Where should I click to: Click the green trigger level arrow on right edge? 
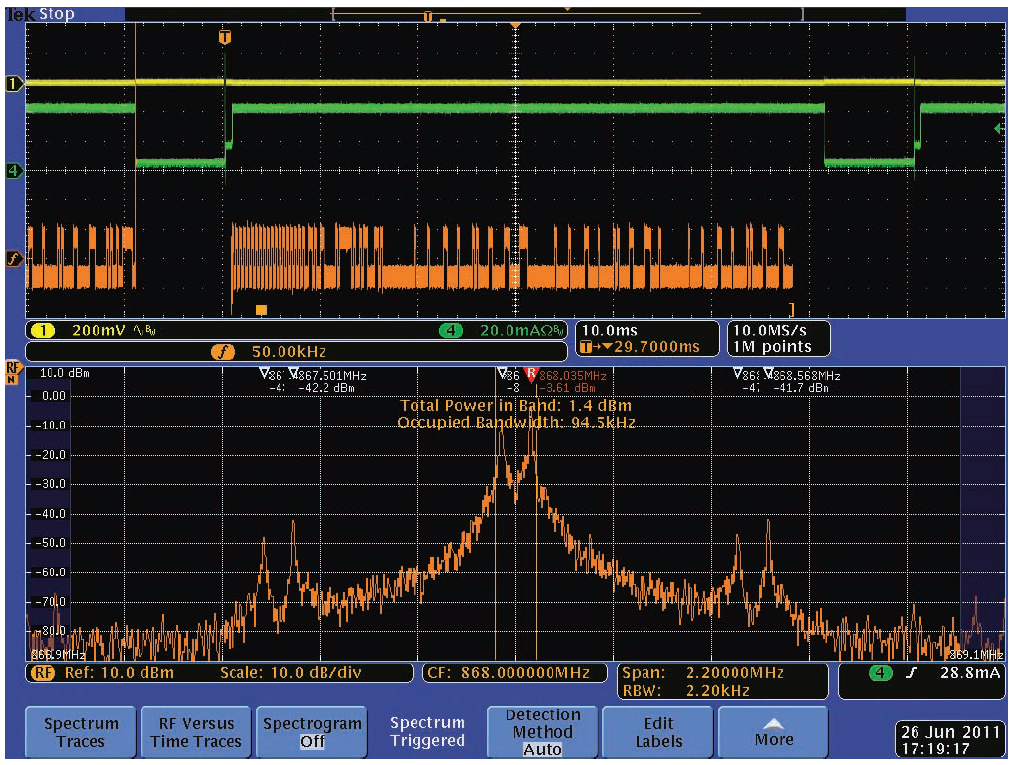pyautogui.click(x=998, y=129)
